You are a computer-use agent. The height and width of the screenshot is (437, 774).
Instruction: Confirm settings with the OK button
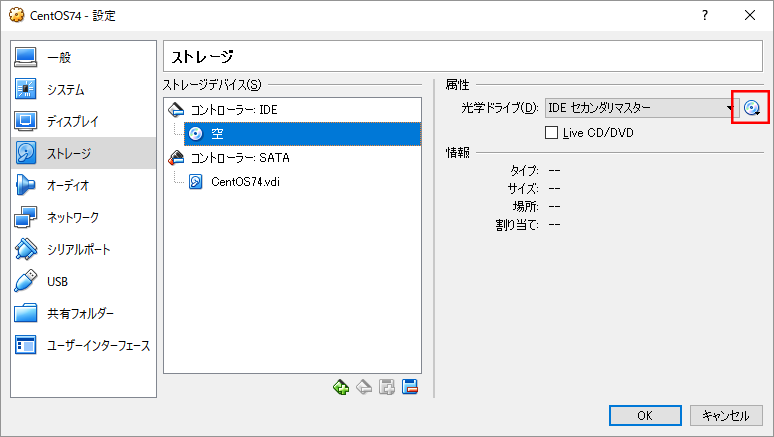[645, 415]
